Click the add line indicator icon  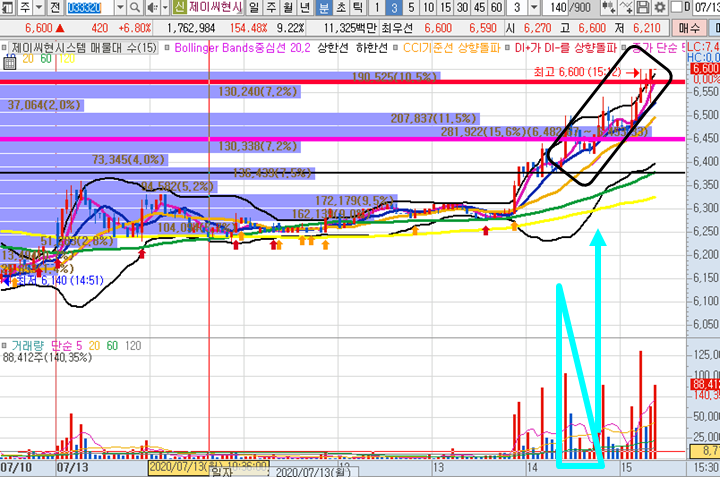(626, 7)
